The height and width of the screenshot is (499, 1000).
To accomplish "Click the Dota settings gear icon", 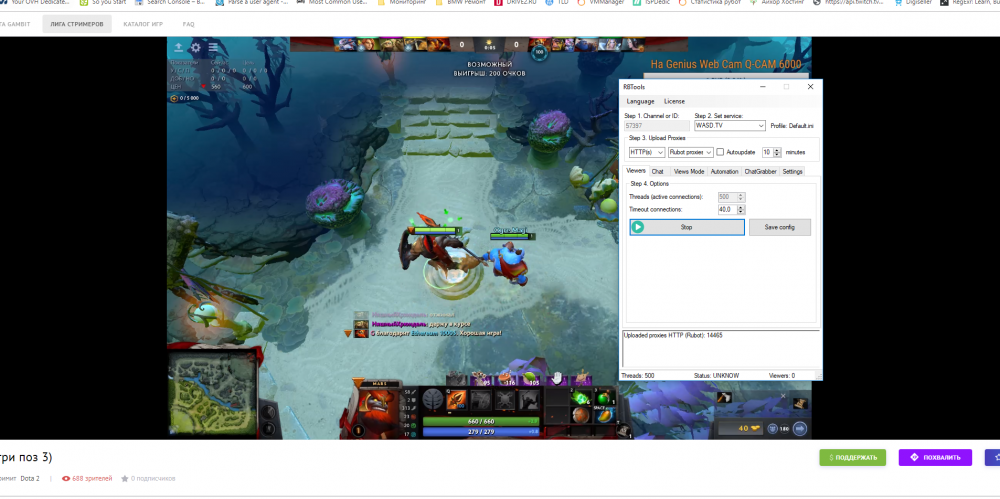I will click(195, 47).
